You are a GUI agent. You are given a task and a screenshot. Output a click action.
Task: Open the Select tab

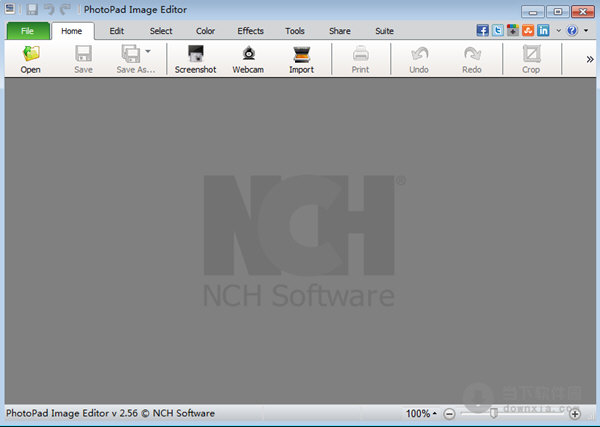(x=161, y=31)
